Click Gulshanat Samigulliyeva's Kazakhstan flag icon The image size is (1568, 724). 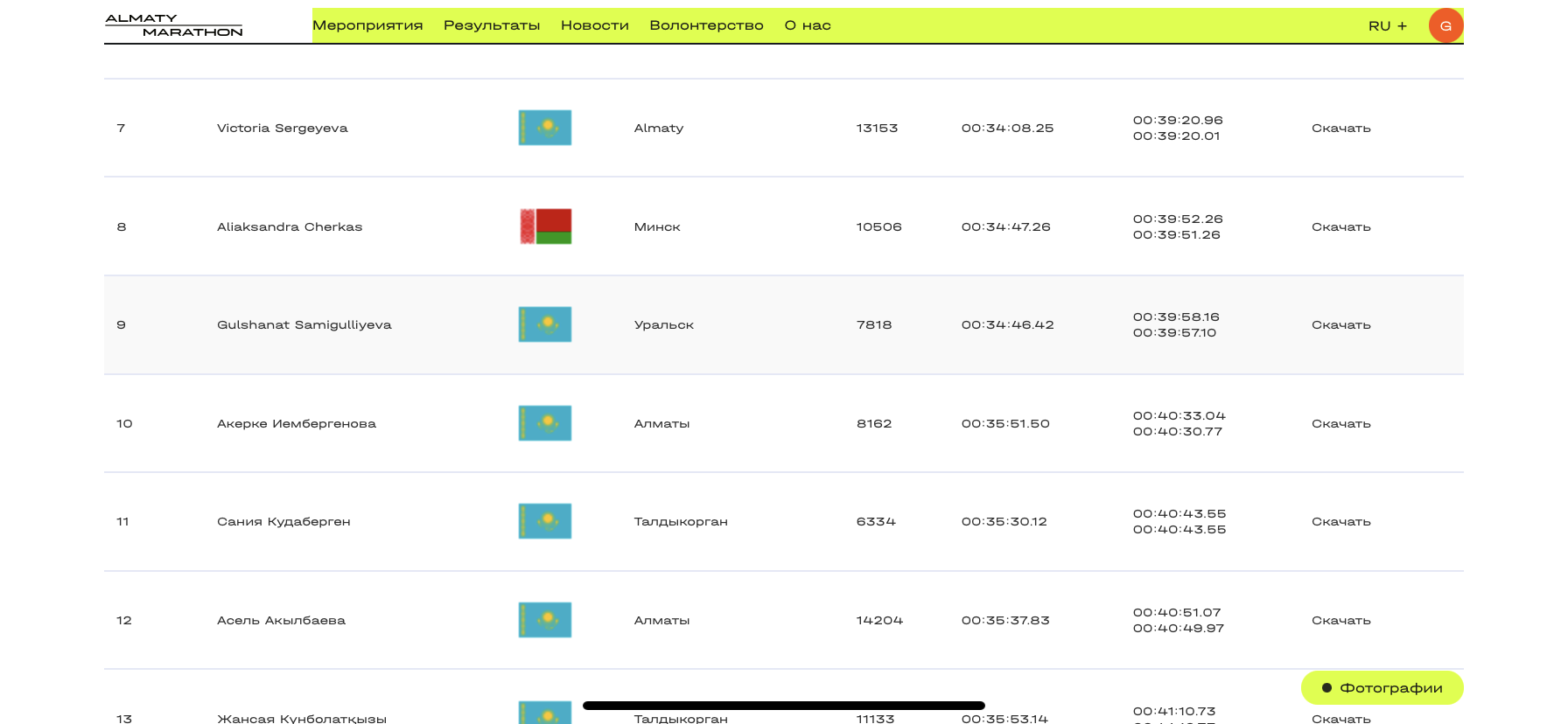coord(544,324)
